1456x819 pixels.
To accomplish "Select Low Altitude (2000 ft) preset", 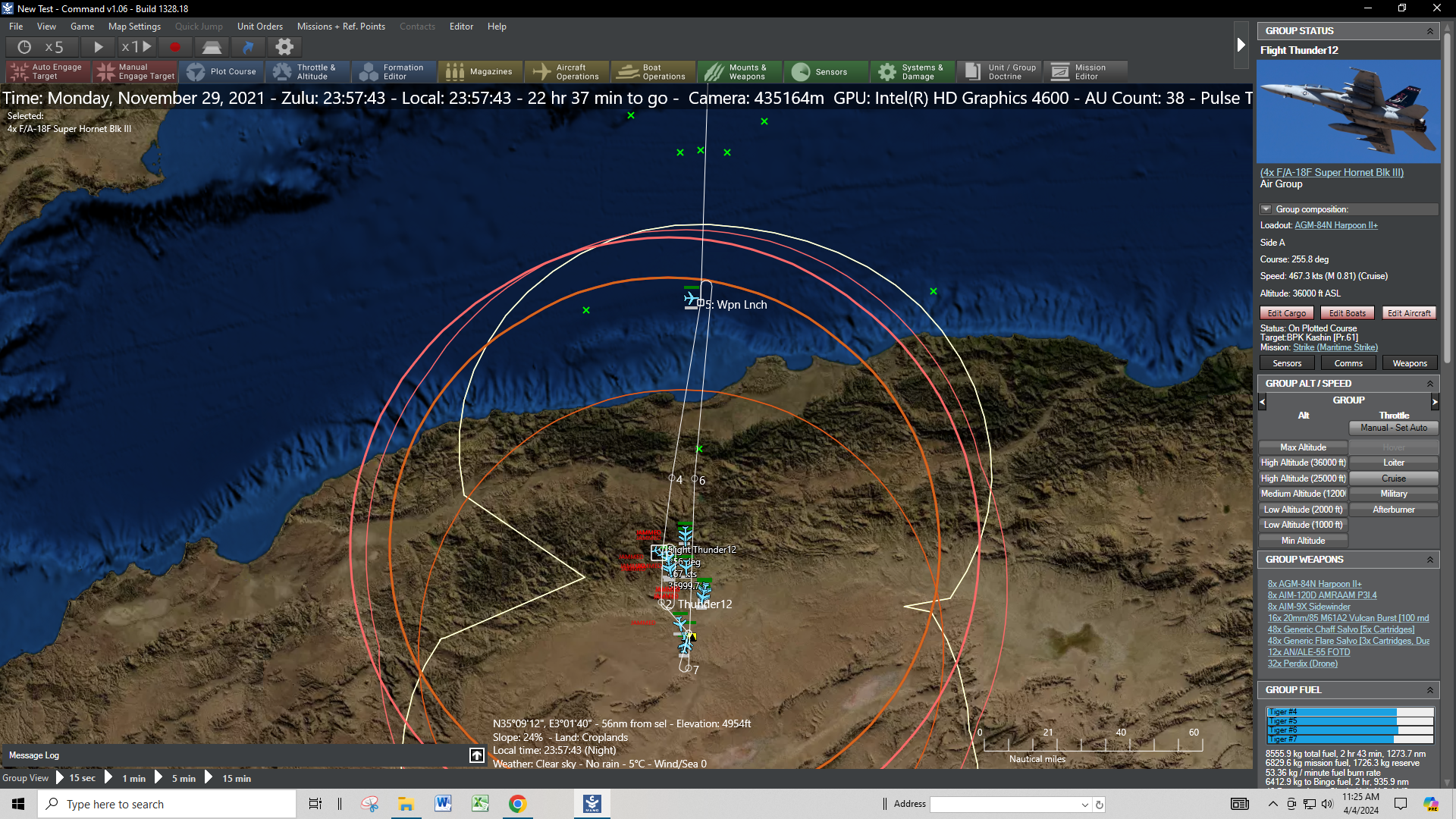I will tap(1303, 510).
